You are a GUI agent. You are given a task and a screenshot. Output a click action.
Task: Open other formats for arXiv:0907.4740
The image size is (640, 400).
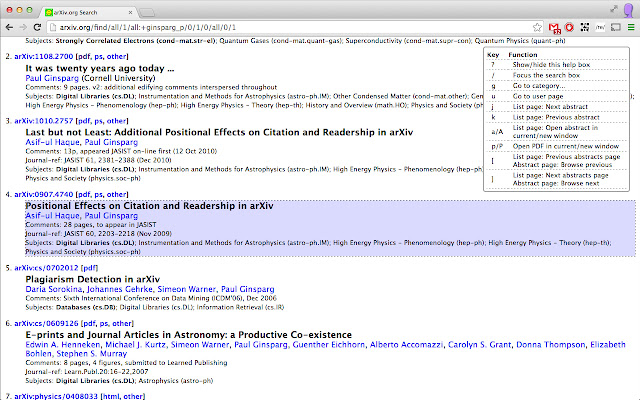[116, 194]
